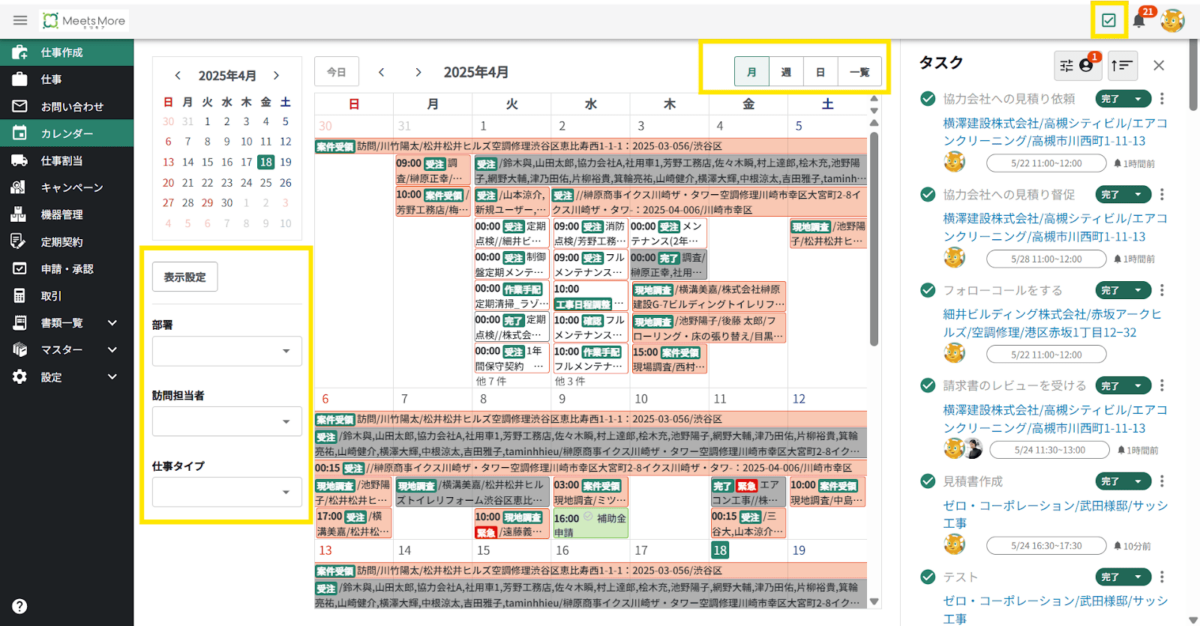Open more options for 協力会社への見積り依頼
This screenshot has width=1200, height=626.
point(1162,99)
